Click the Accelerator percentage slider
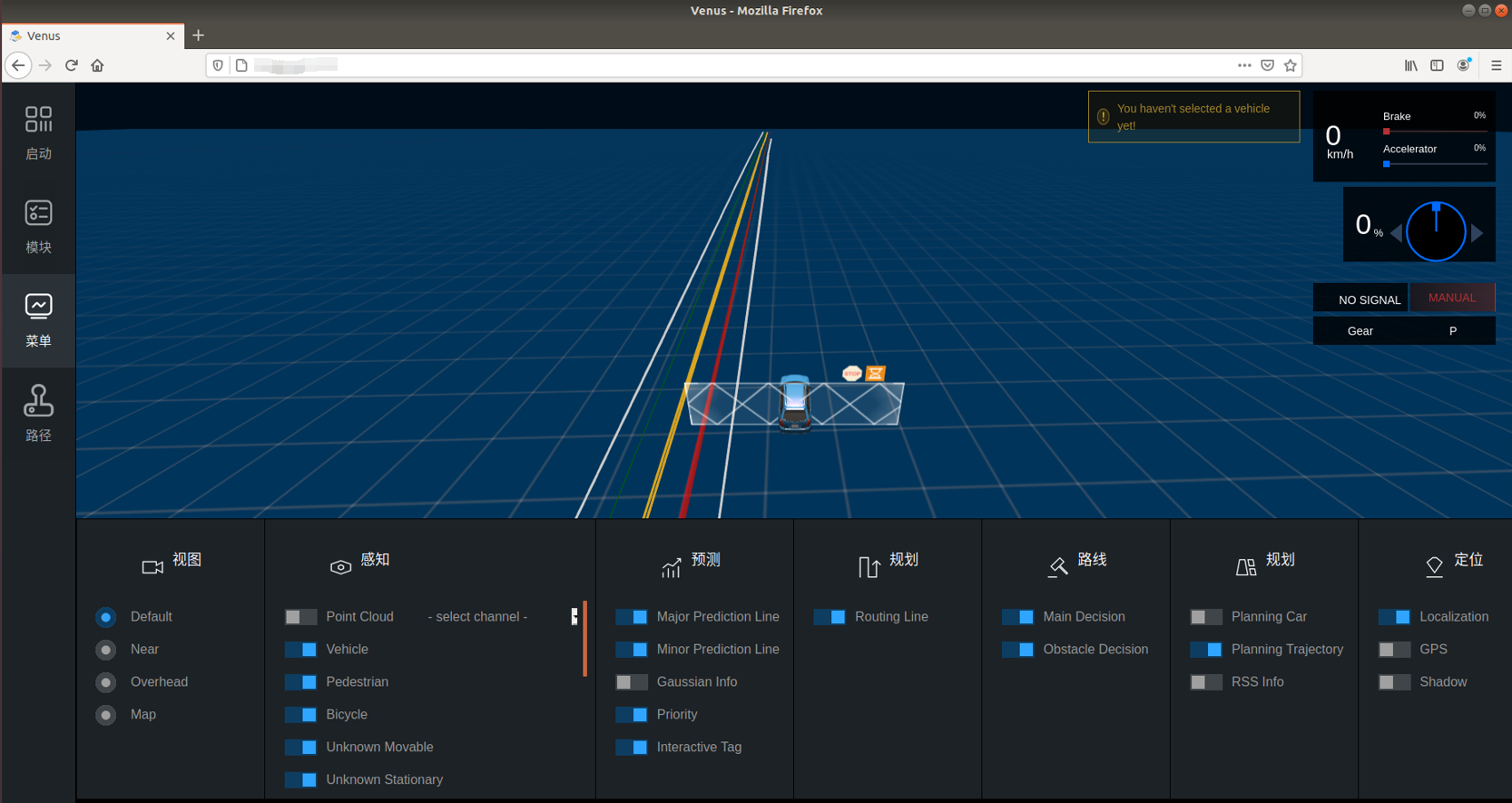 (x=1434, y=164)
